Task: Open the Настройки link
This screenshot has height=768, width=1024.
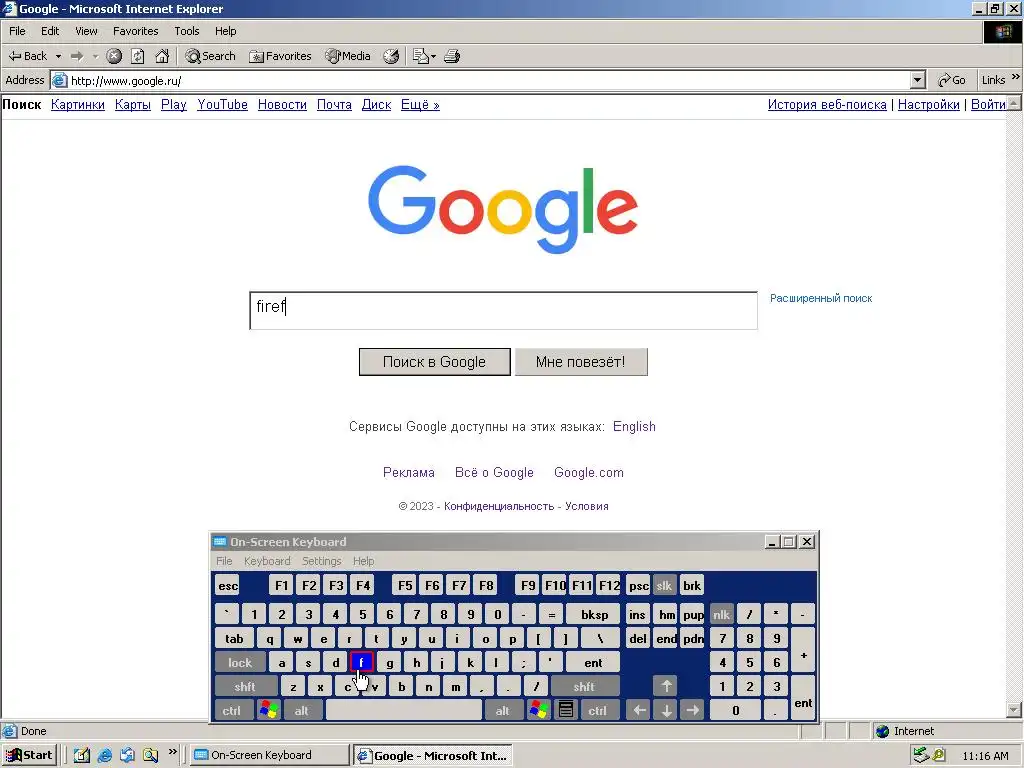Action: [x=928, y=104]
